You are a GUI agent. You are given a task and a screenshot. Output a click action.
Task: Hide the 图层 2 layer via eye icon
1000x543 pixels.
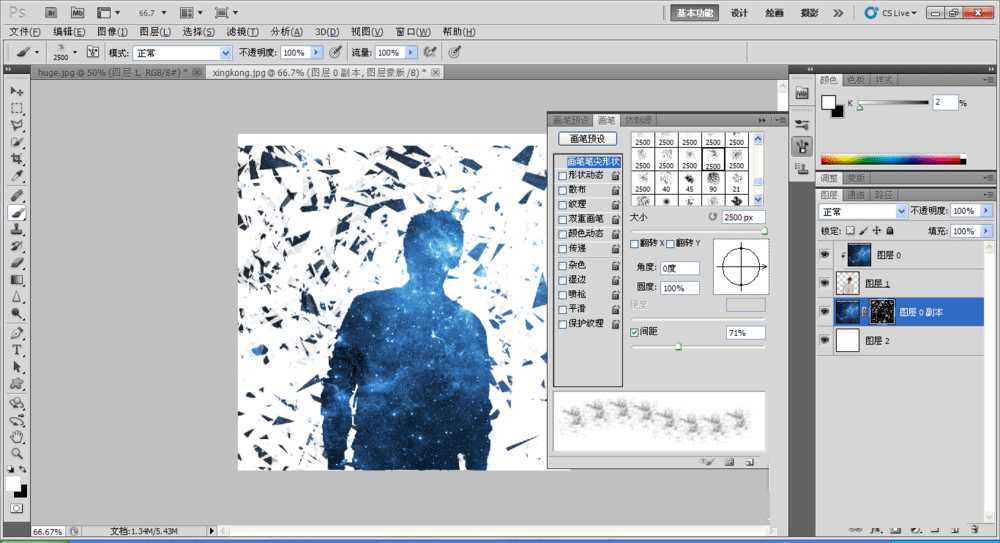(x=825, y=341)
